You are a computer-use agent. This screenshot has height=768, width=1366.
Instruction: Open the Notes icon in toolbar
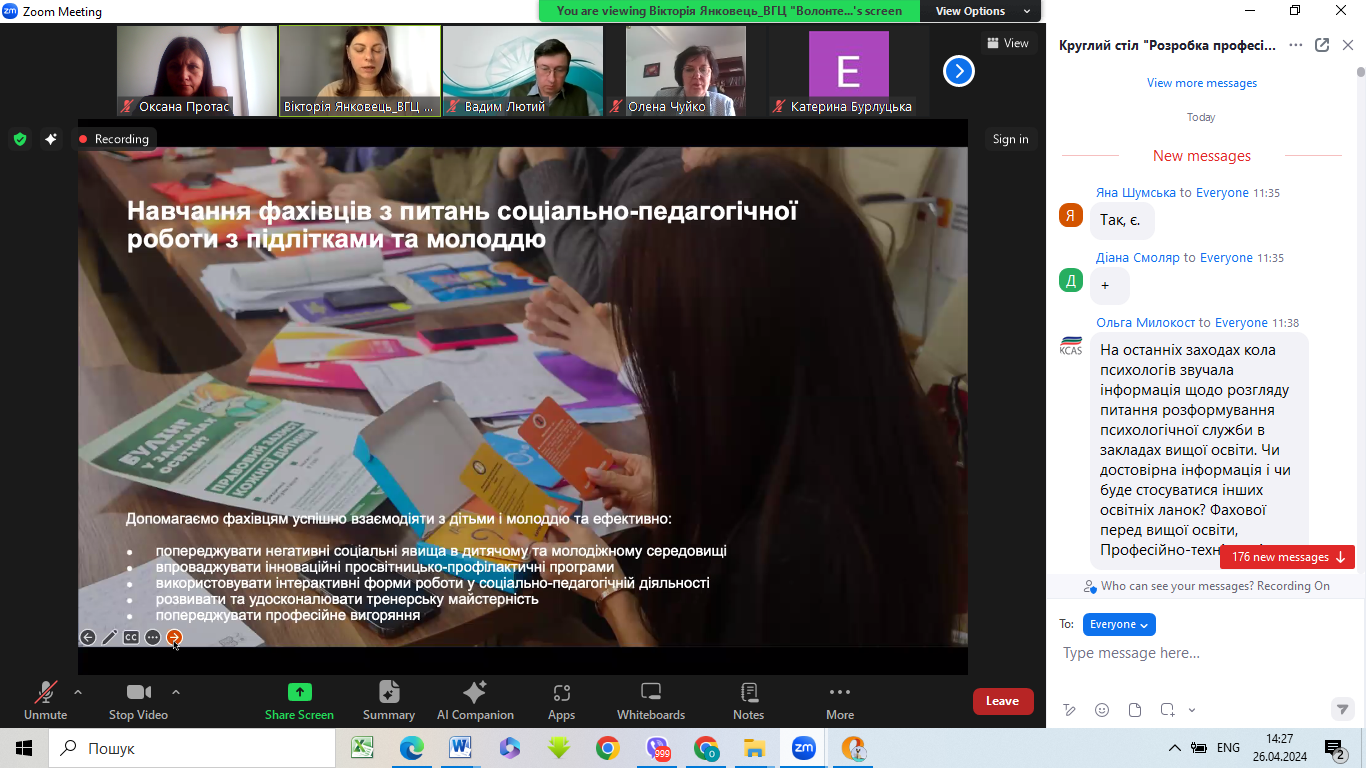tap(748, 700)
